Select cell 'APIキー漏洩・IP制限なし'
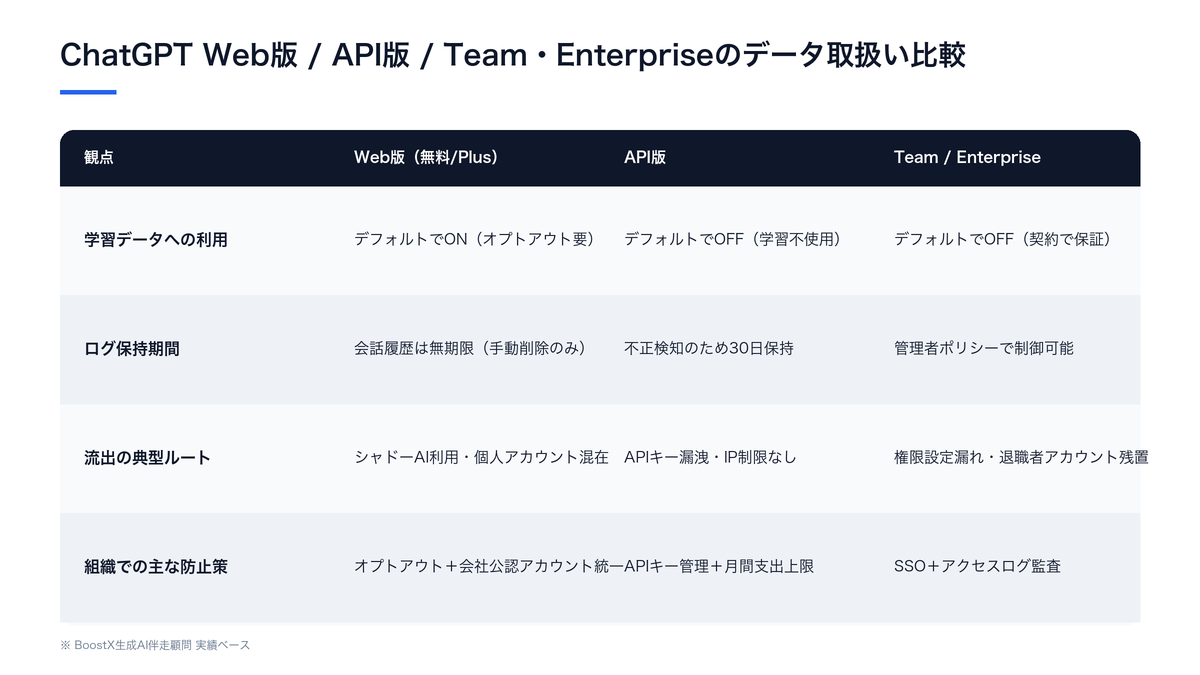The image size is (1200, 675). 710,458
